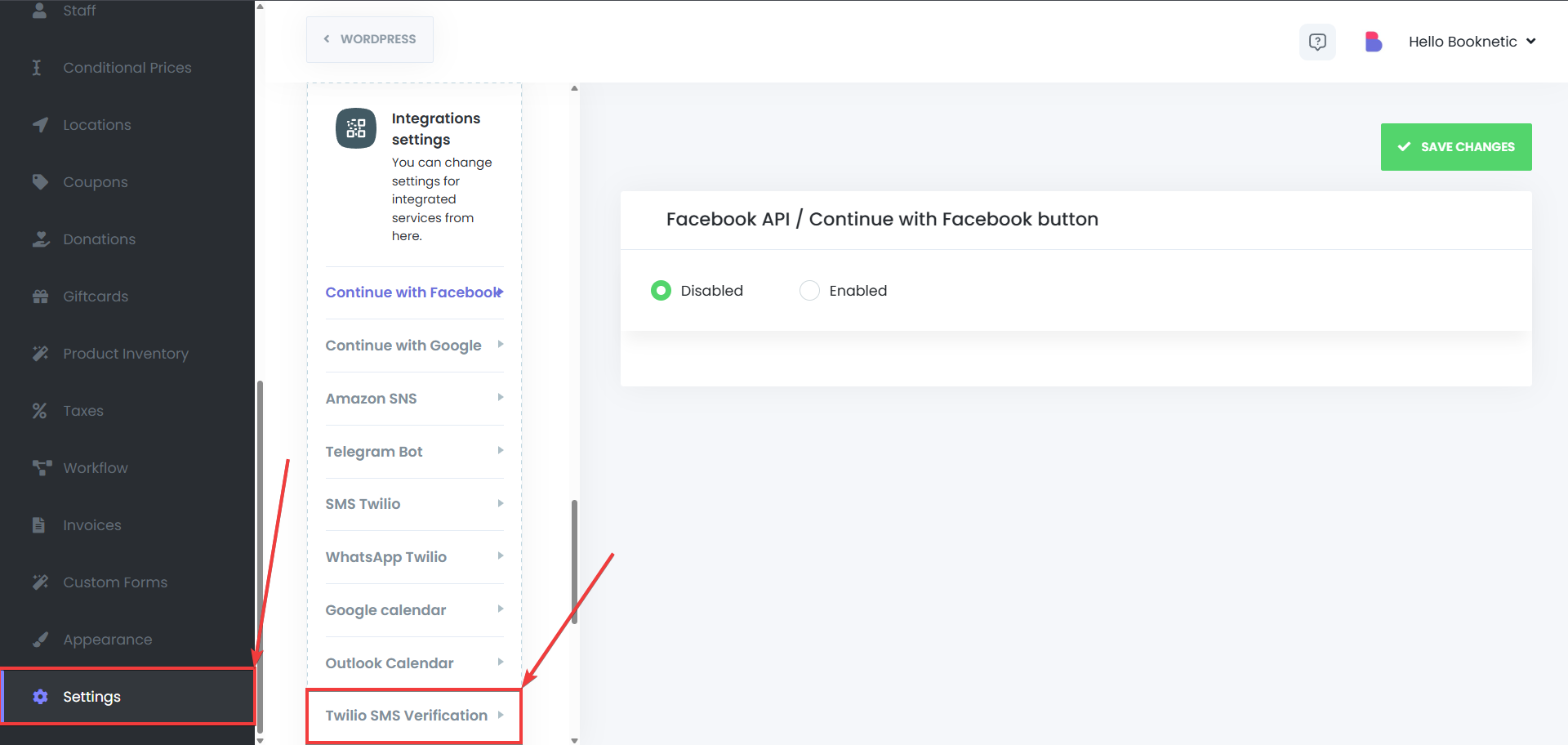Viewport: 1568px width, 745px height.
Task: Click the Locations arrow icon
Action: click(x=40, y=125)
